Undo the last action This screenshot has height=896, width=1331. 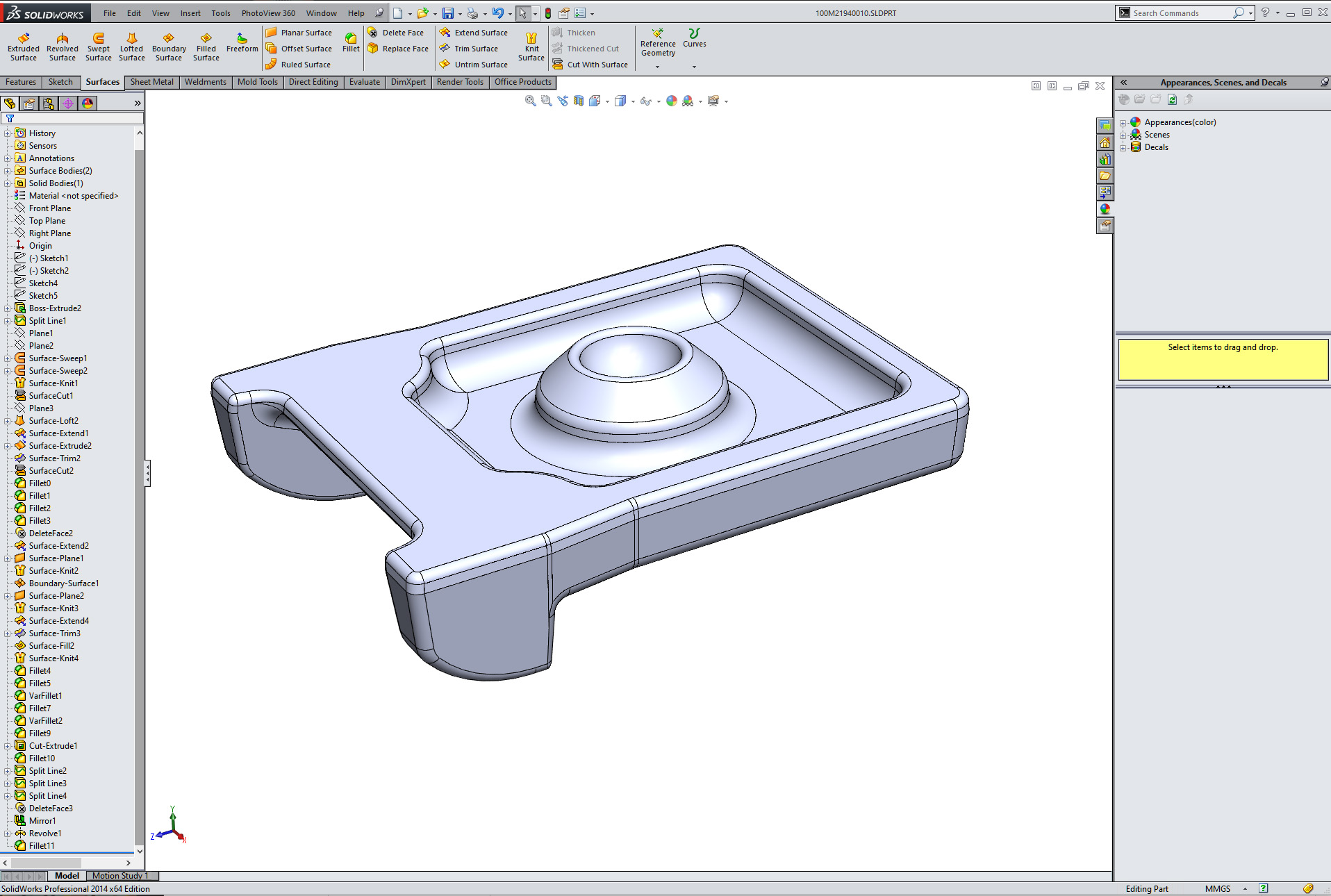[497, 13]
